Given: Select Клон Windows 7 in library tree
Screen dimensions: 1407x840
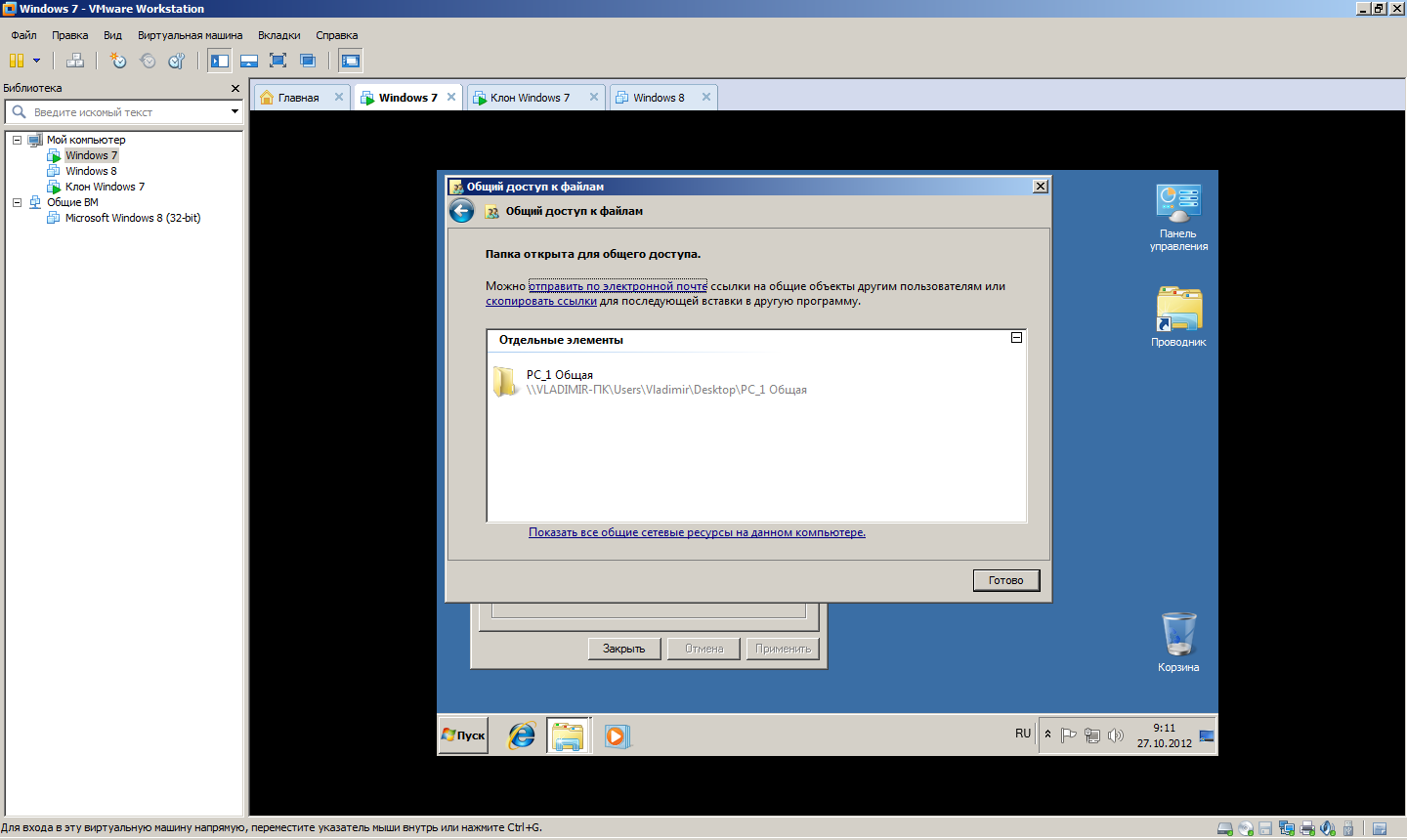Looking at the screenshot, I should (105, 187).
